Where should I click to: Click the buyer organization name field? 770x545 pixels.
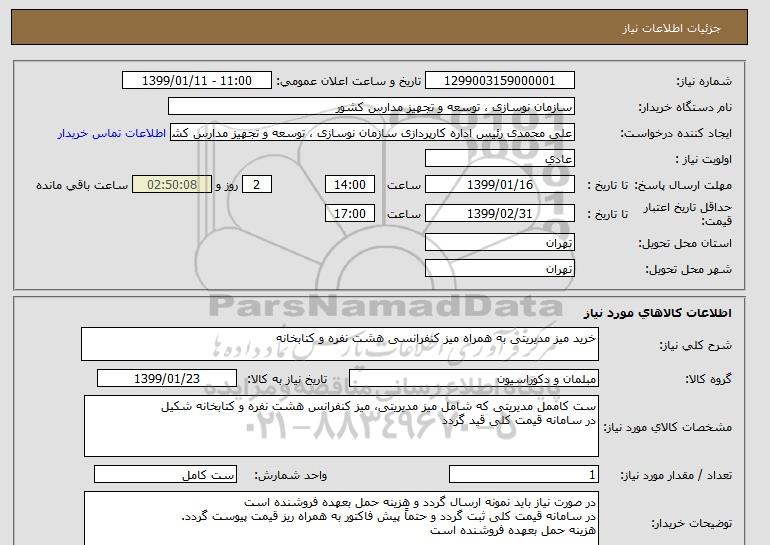[371, 107]
